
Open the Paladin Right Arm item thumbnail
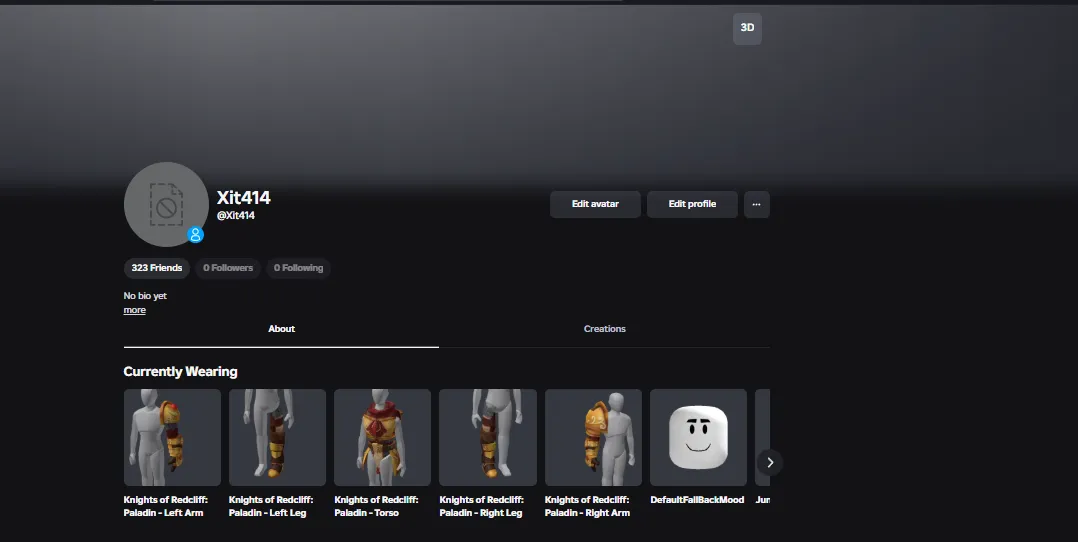(x=593, y=437)
